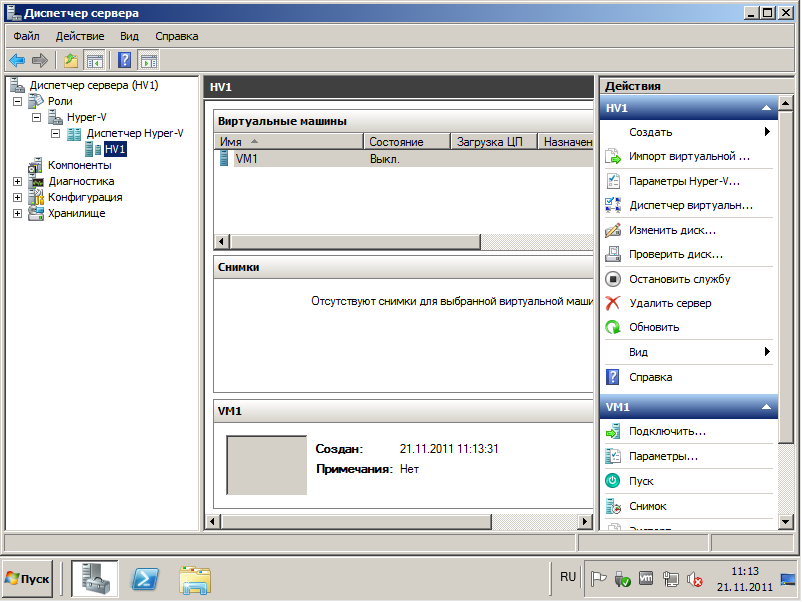Open the Вид menu in the menu bar

pos(129,36)
